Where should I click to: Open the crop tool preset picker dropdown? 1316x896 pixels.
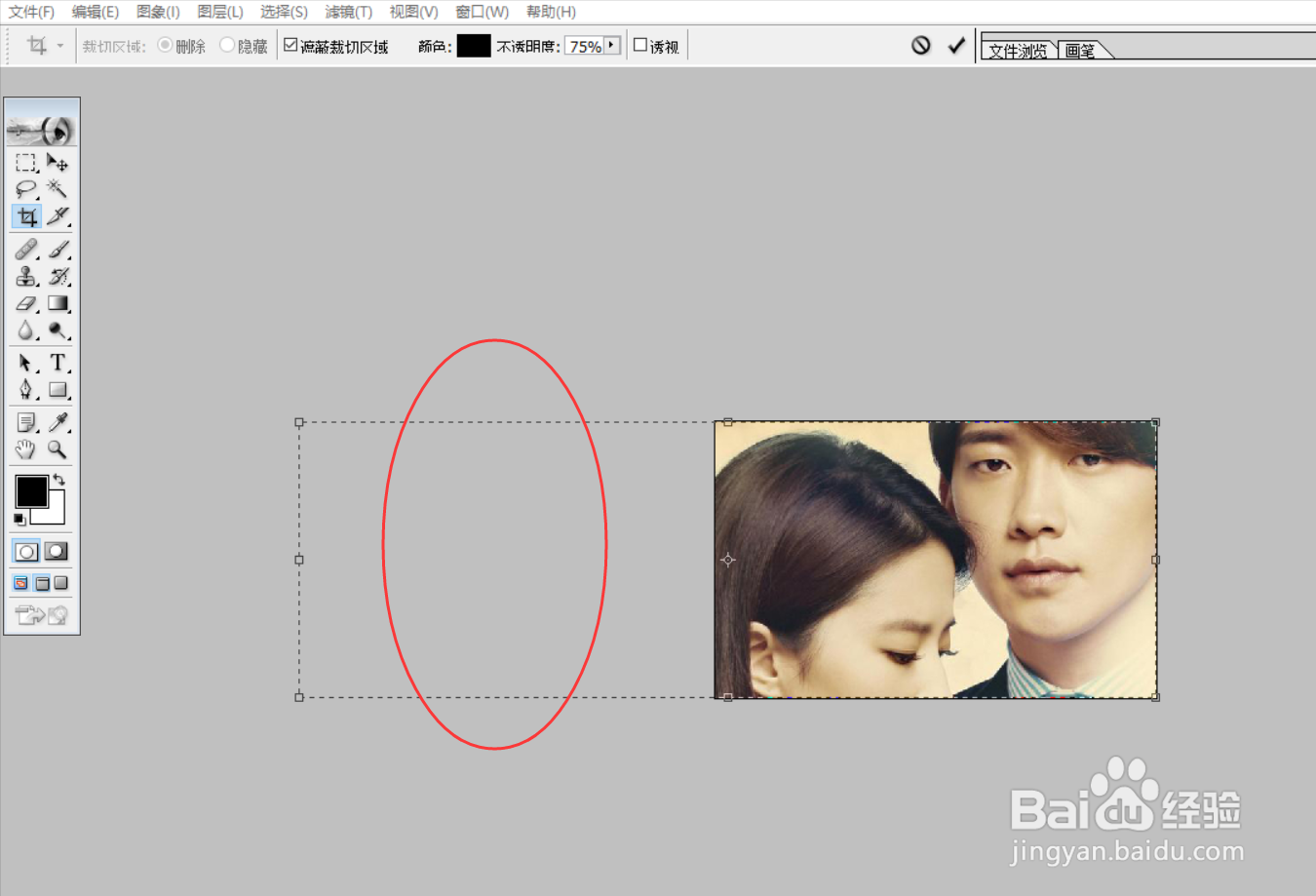(x=59, y=46)
